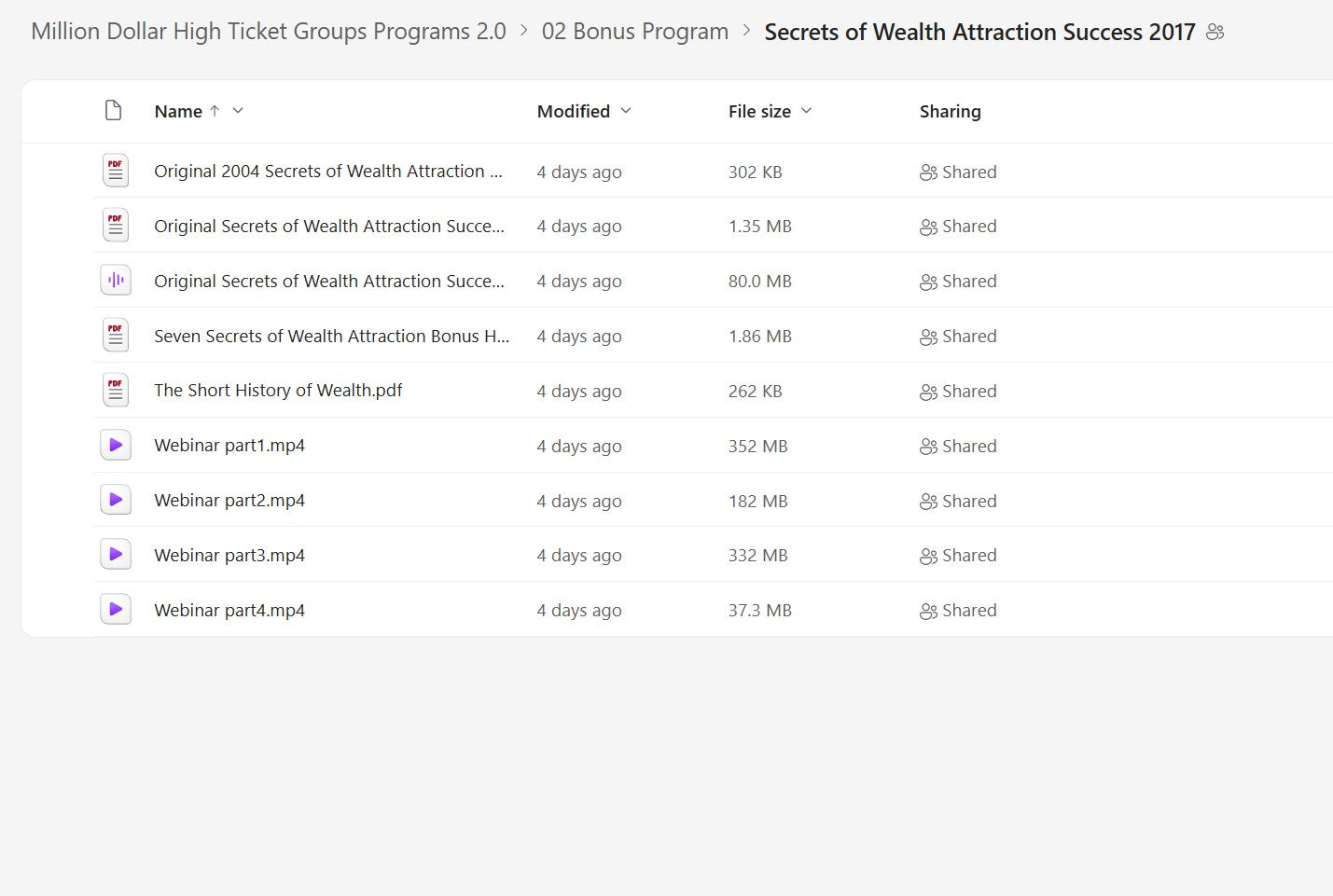Screen dimensions: 1333x896
Task: Open the Modified column dropdown
Action: tap(625, 111)
